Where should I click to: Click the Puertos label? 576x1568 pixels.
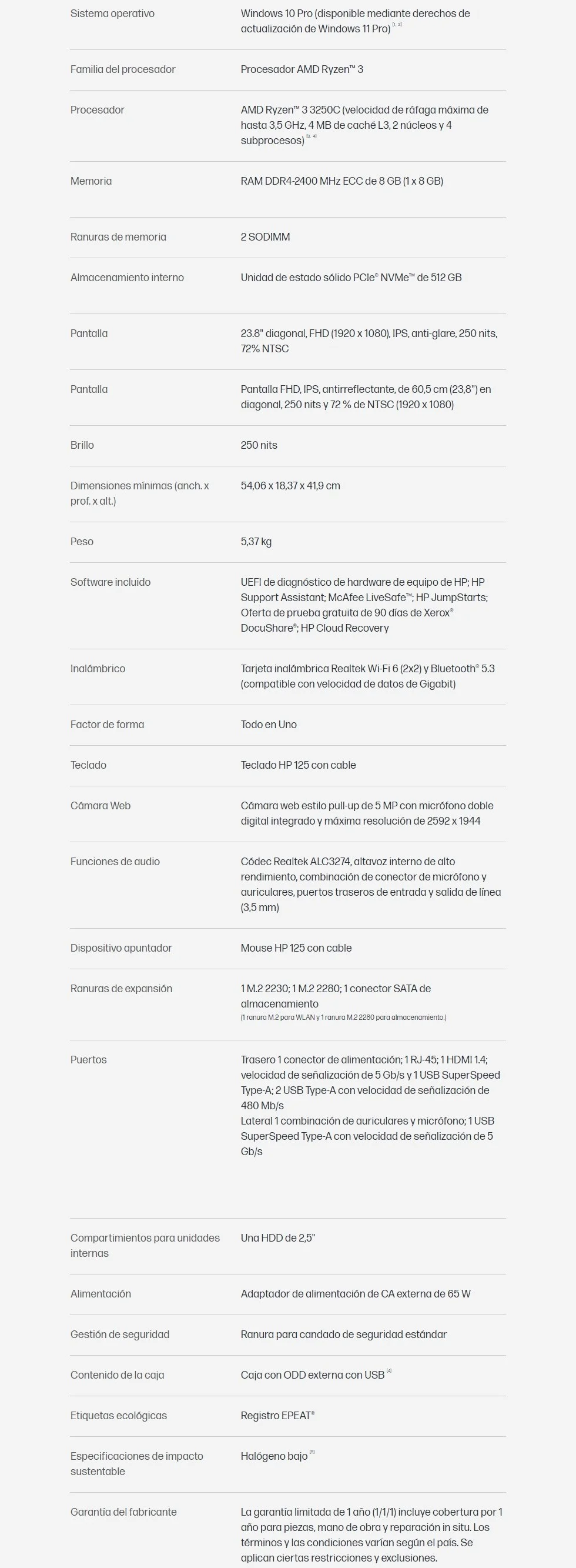(x=89, y=1060)
